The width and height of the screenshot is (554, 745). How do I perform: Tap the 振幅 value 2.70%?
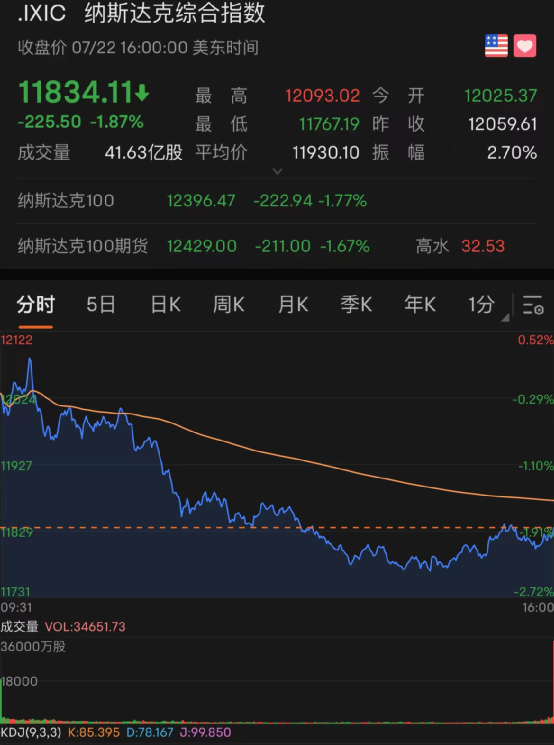[512, 153]
